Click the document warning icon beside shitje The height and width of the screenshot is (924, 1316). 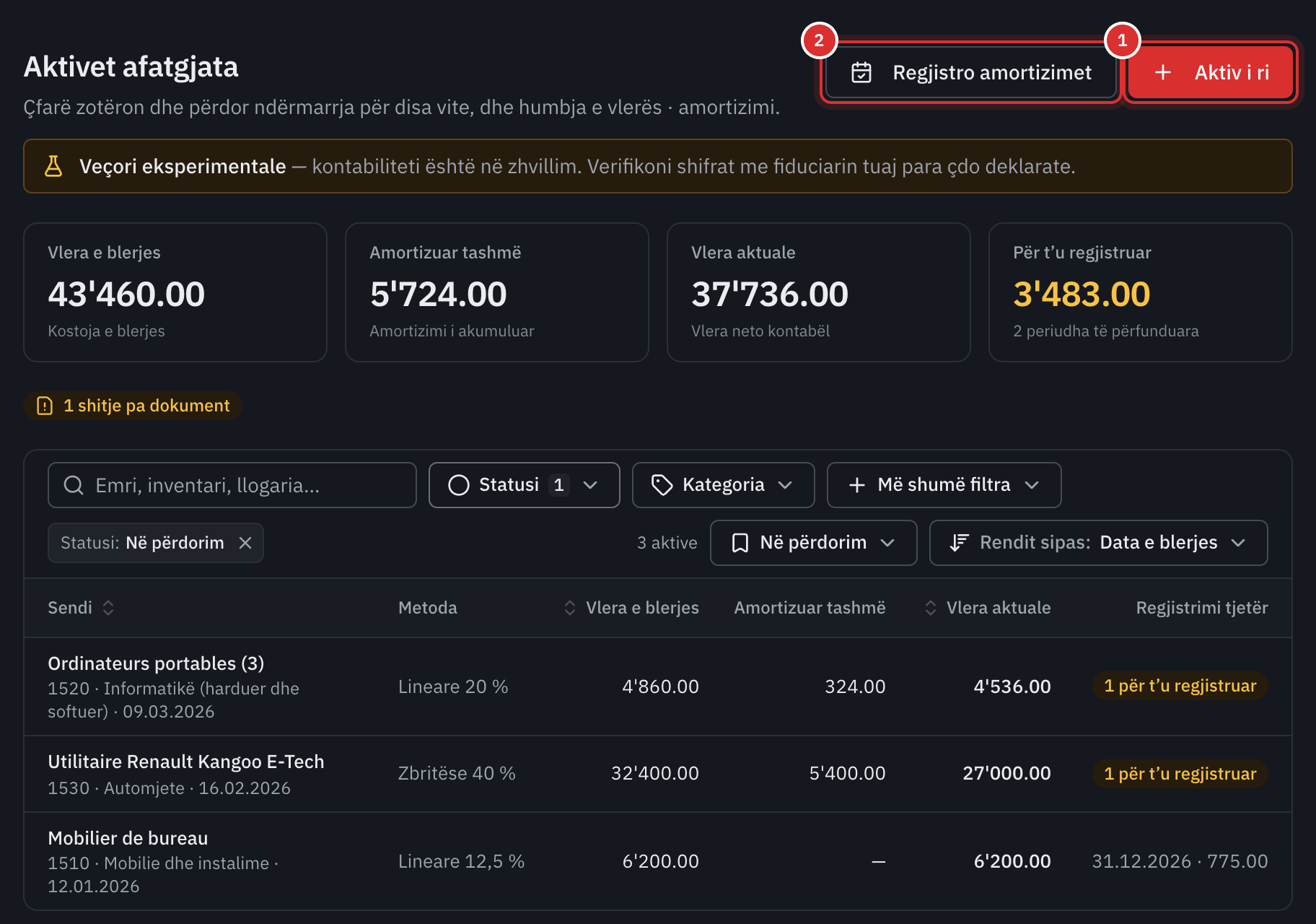(45, 406)
